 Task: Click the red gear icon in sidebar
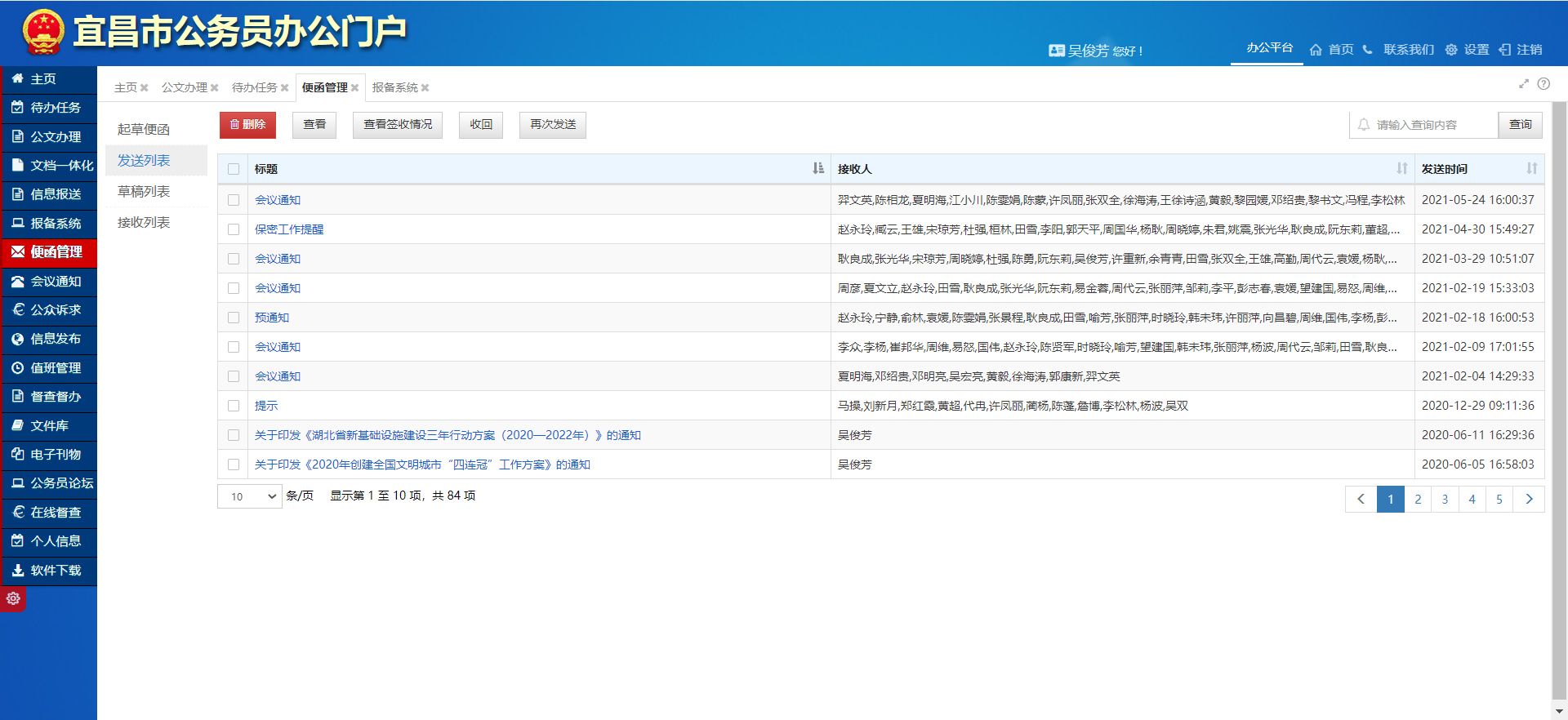tap(13, 598)
